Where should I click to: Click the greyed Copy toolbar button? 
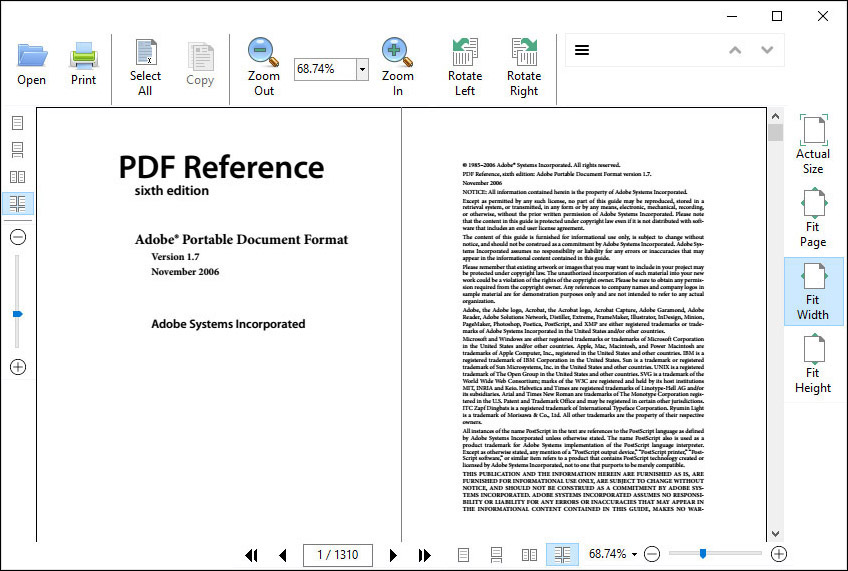coord(200,64)
